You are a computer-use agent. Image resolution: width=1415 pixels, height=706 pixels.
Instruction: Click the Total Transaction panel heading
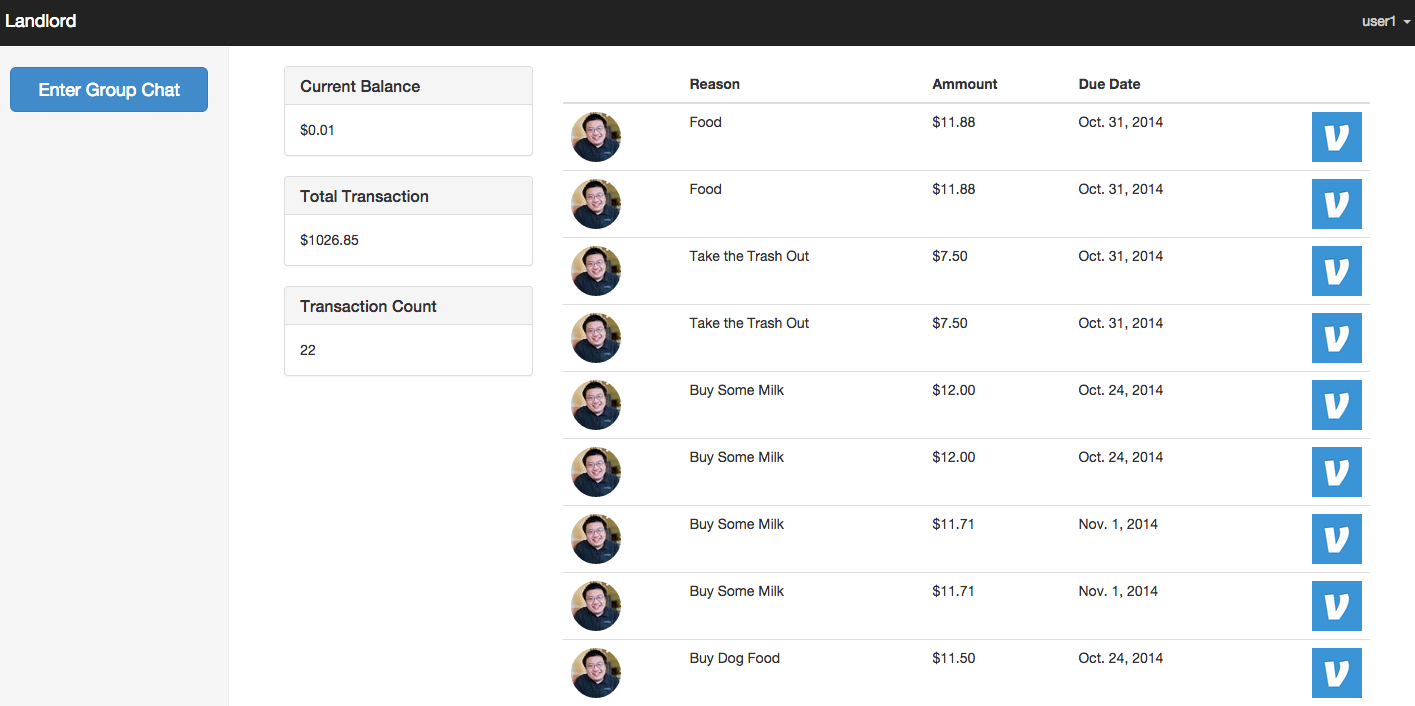click(408, 196)
